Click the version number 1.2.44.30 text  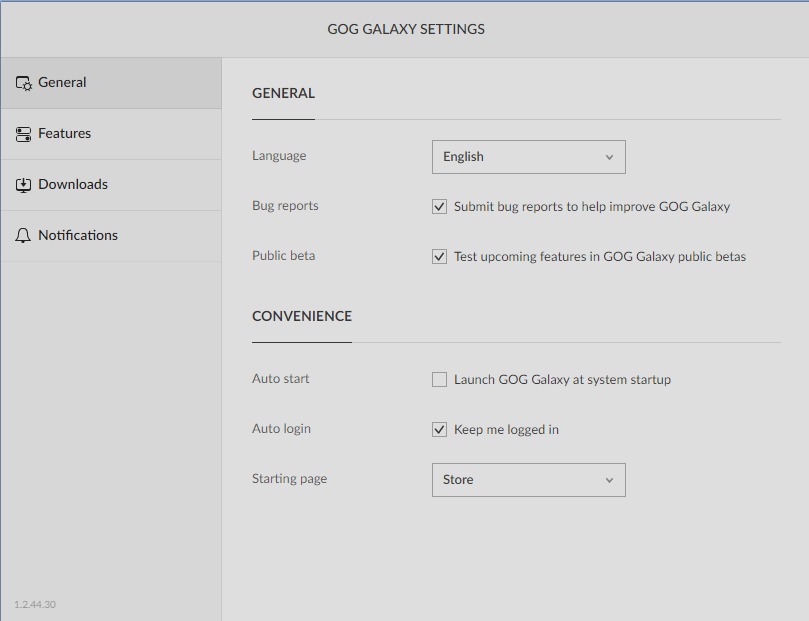(x=35, y=604)
